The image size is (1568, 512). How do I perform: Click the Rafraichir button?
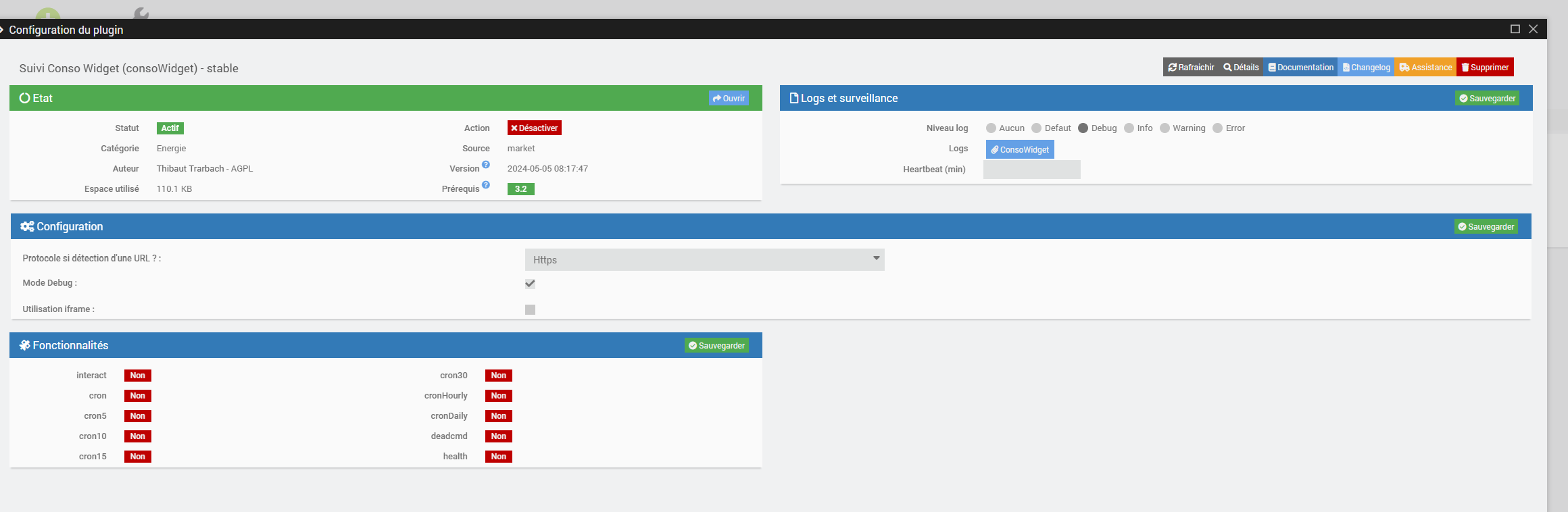(x=1191, y=68)
